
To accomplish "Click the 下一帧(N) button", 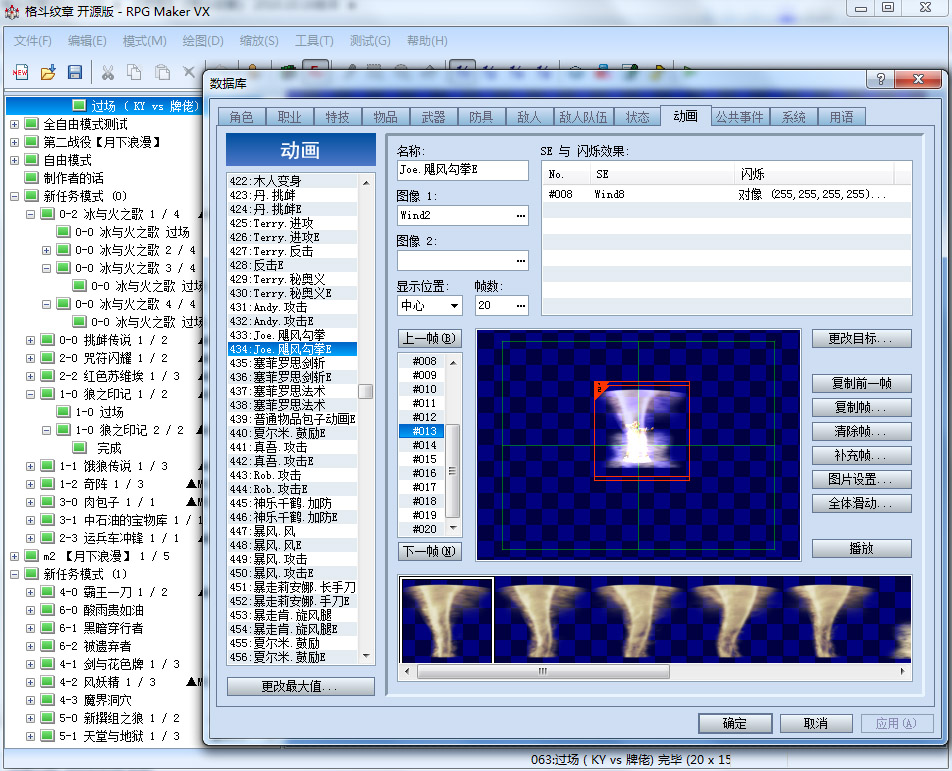I will point(429,551).
